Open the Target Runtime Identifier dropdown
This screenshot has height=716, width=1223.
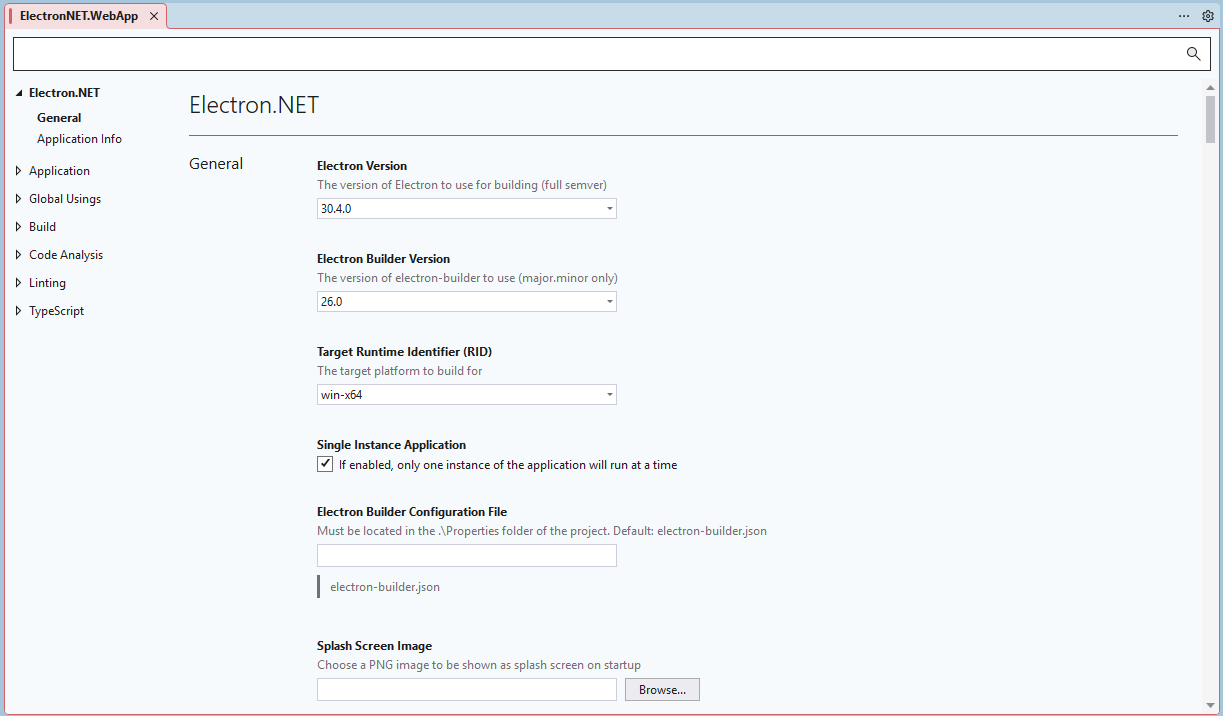click(x=609, y=394)
